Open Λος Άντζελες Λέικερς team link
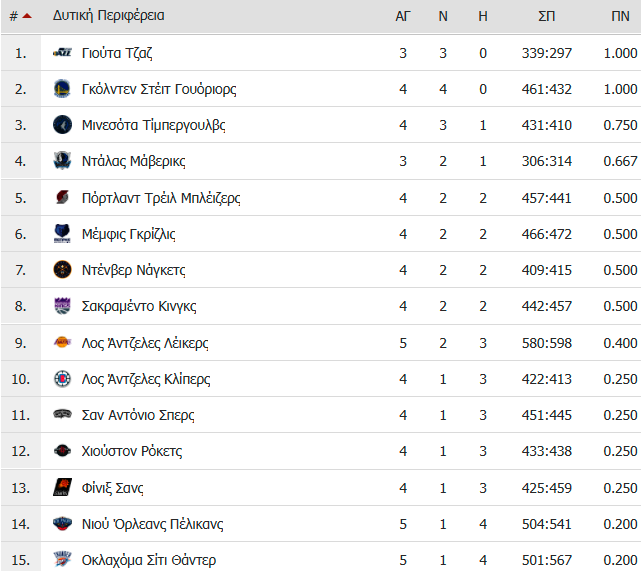The image size is (641, 571). click(x=145, y=343)
